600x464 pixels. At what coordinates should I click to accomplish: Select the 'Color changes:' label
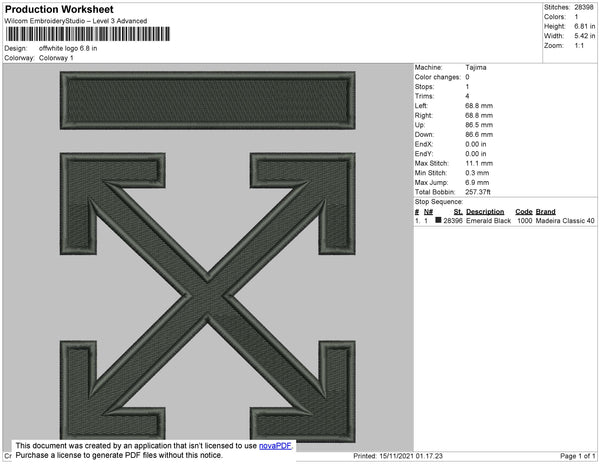[438, 77]
